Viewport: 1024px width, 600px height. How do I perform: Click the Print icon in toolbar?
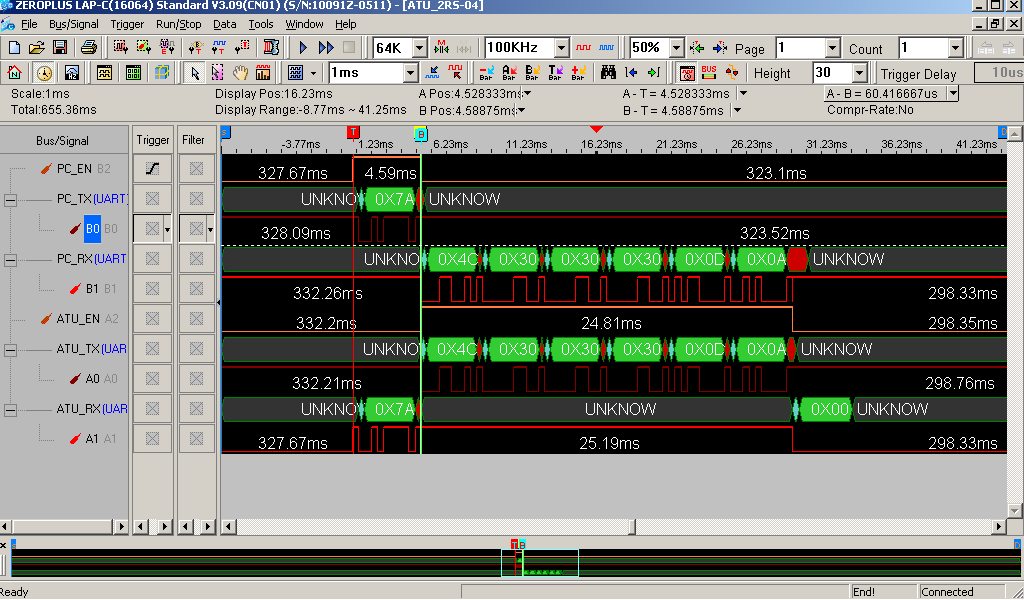[88, 48]
